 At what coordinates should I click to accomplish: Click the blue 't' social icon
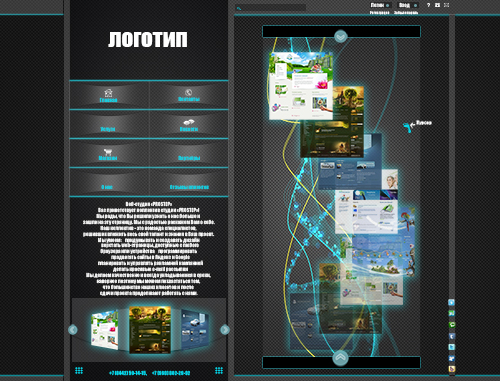pyautogui.click(x=452, y=336)
